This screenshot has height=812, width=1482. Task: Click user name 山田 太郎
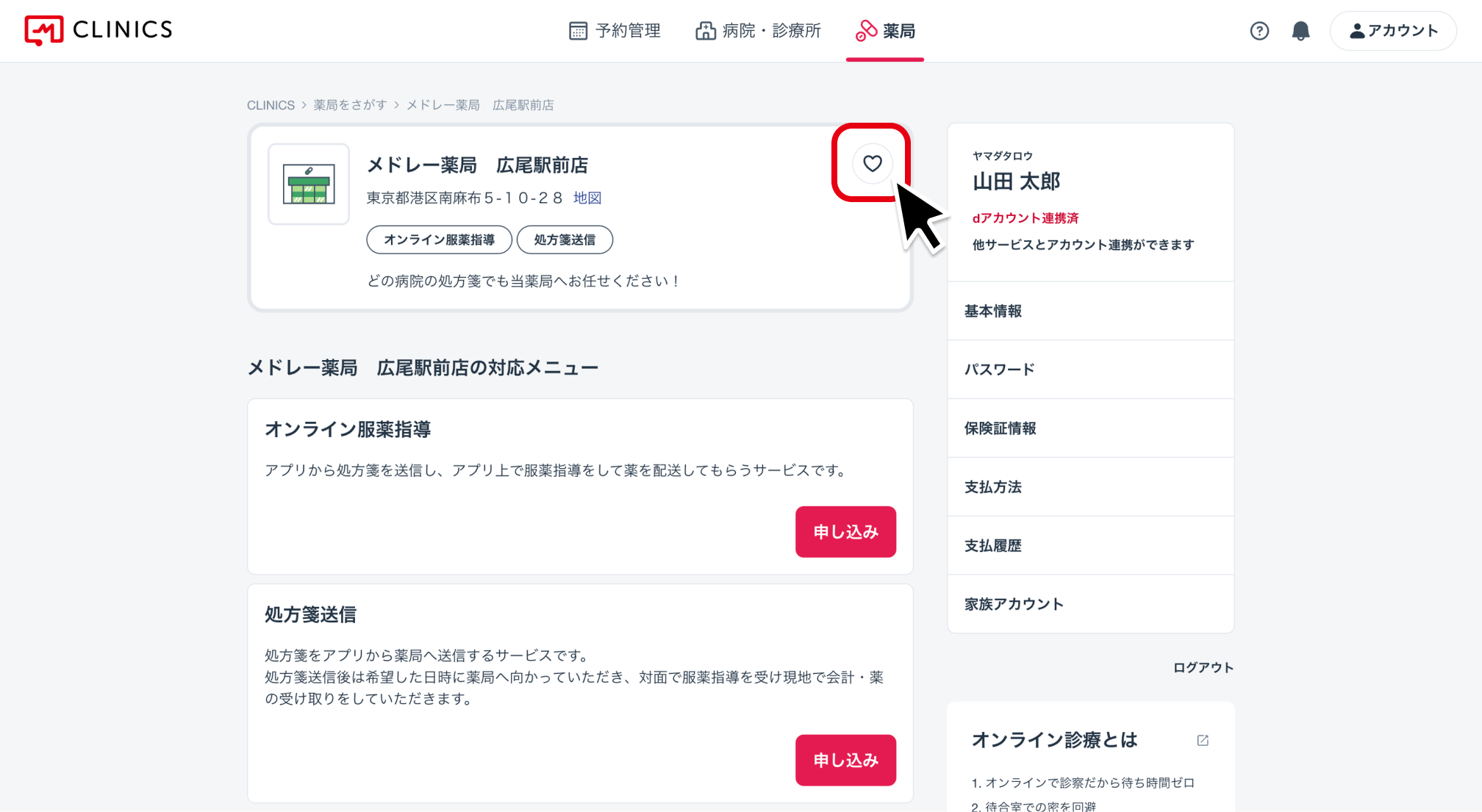pos(1016,182)
